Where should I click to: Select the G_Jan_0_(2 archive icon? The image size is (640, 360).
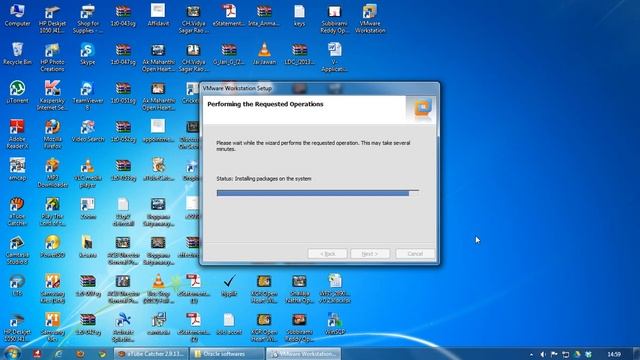[x=229, y=54]
